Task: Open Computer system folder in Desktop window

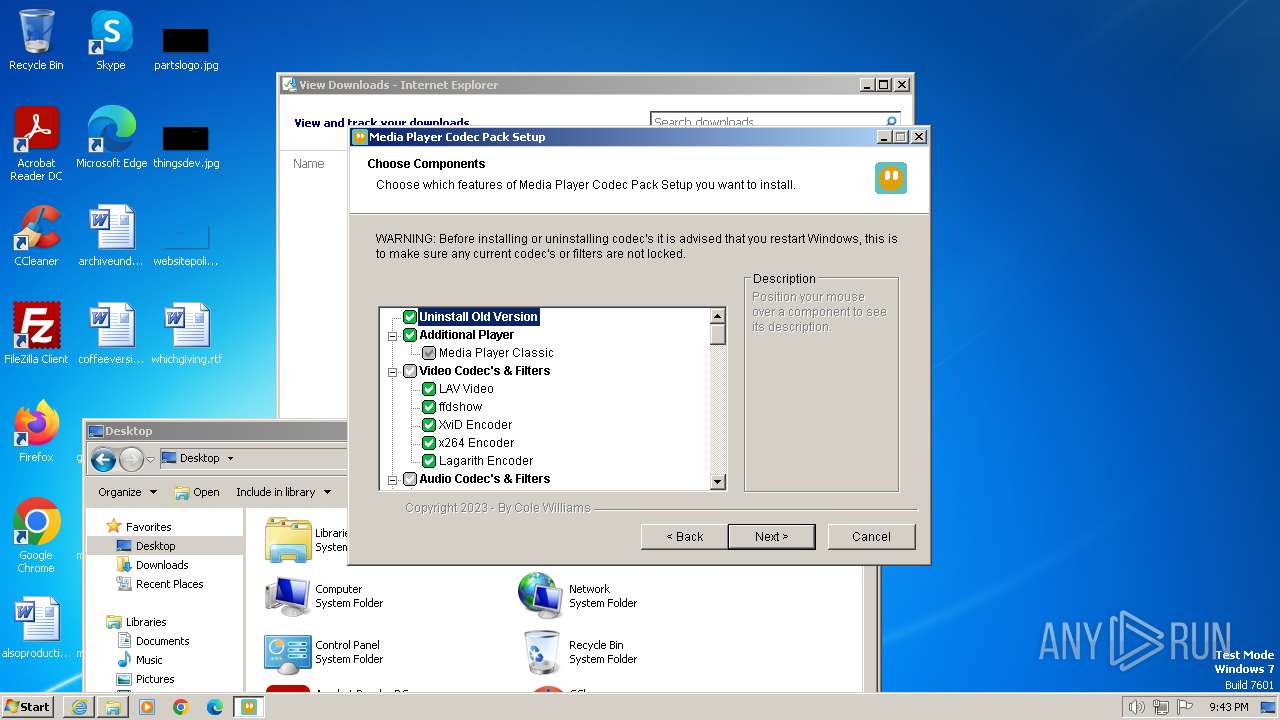Action: 323,596
